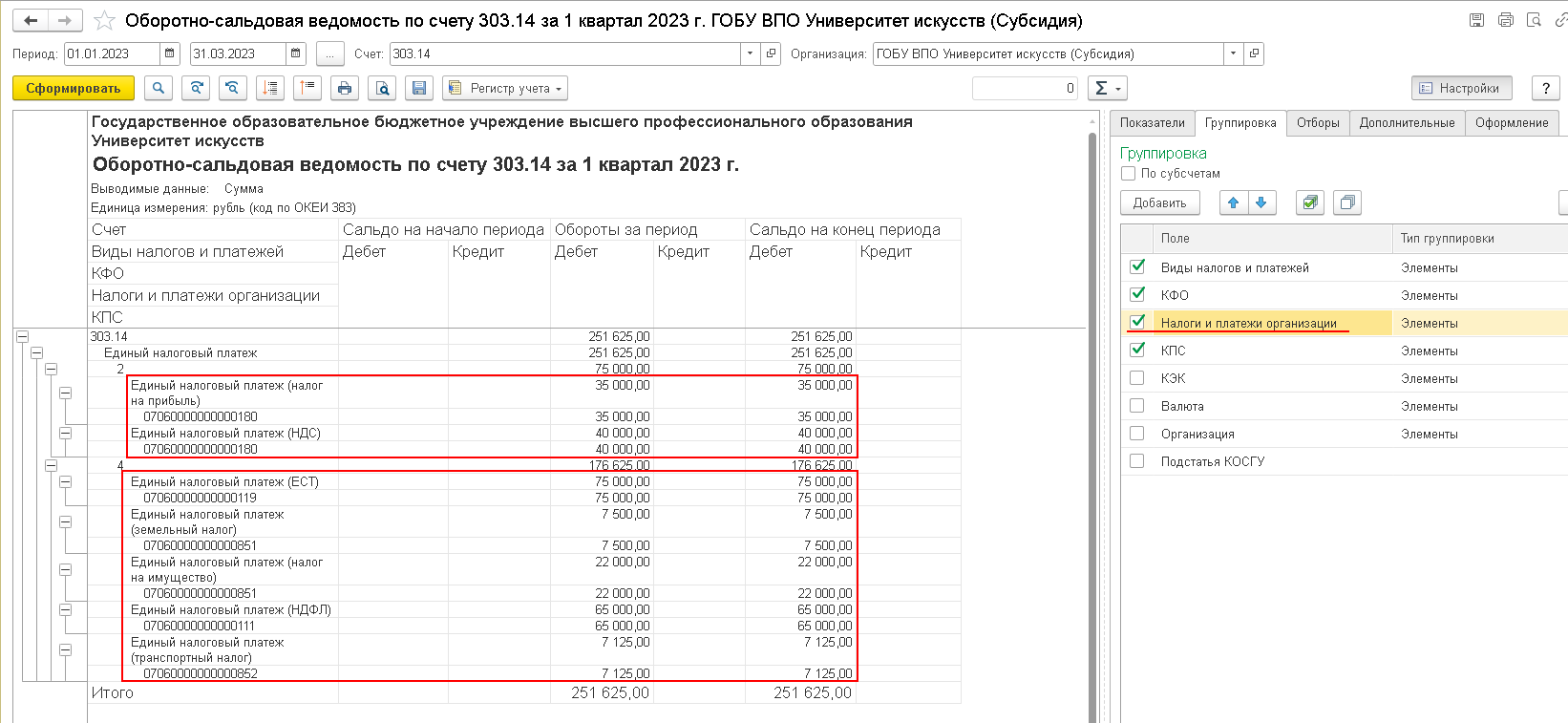
Task: Add report to favorites with star icon
Action: [x=106, y=20]
